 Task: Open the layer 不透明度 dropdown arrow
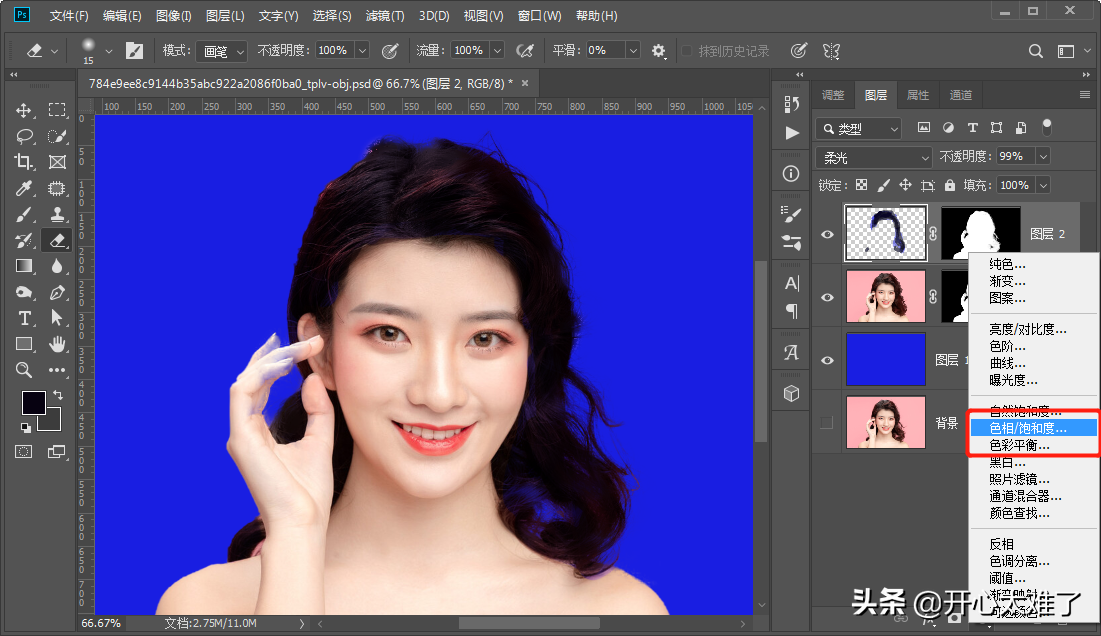[1043, 157]
